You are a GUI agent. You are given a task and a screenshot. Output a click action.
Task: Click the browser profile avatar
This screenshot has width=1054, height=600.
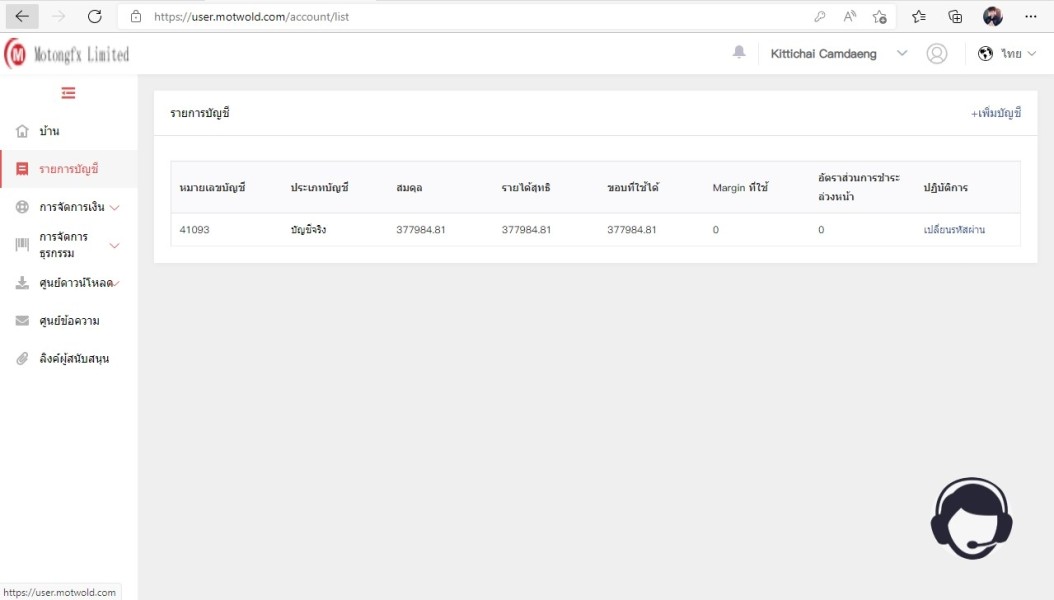click(x=993, y=16)
